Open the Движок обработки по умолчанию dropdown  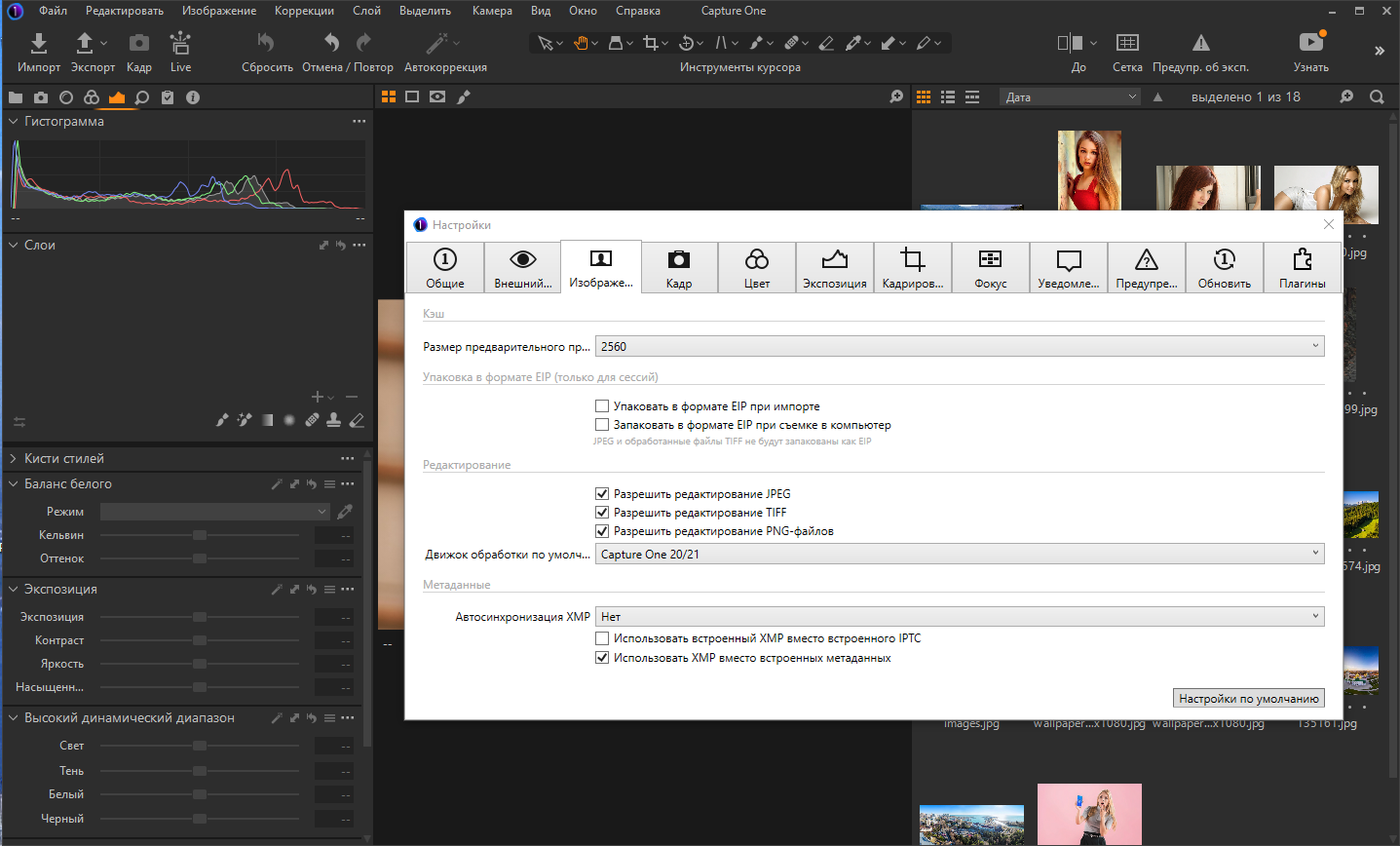click(x=960, y=554)
